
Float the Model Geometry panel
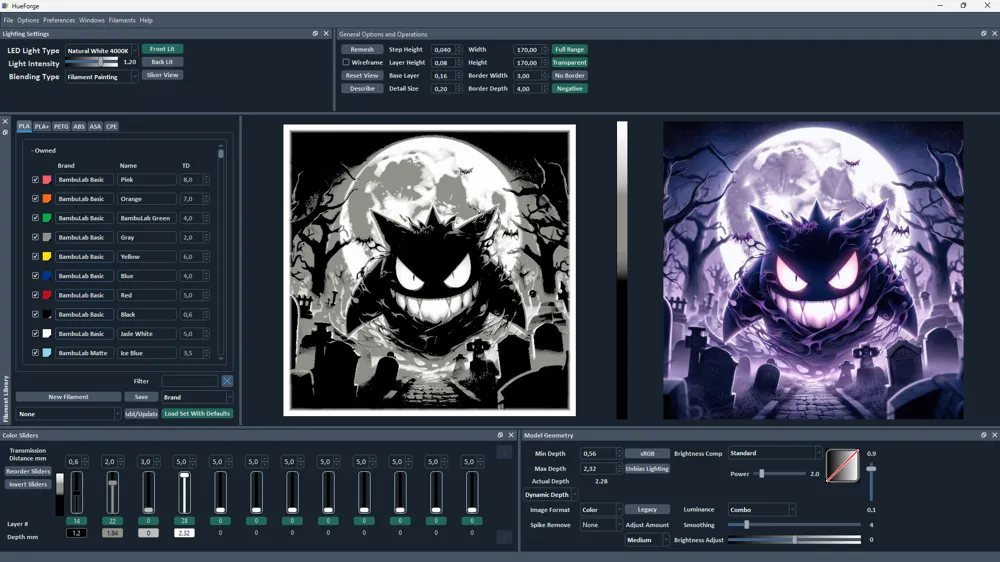pos(983,435)
